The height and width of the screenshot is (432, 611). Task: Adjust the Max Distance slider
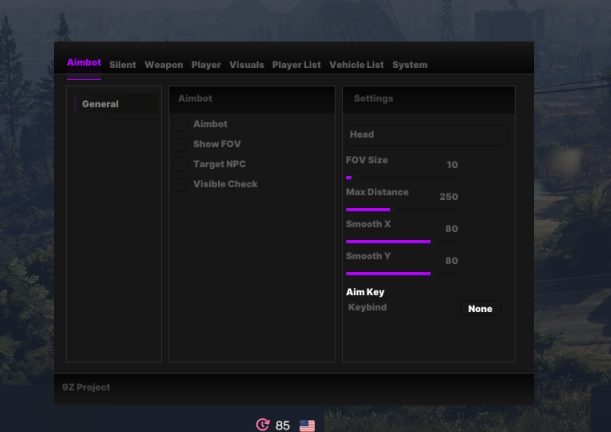(402, 209)
